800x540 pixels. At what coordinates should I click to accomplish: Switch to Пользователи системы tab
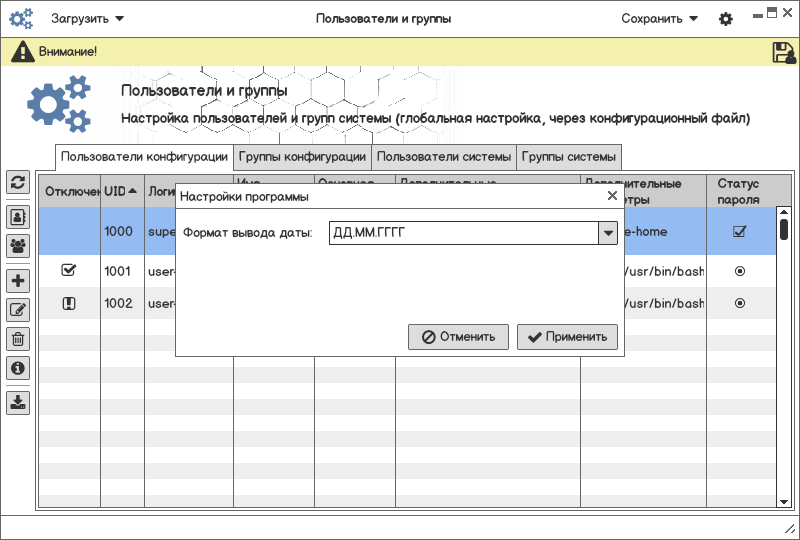tap(444, 157)
